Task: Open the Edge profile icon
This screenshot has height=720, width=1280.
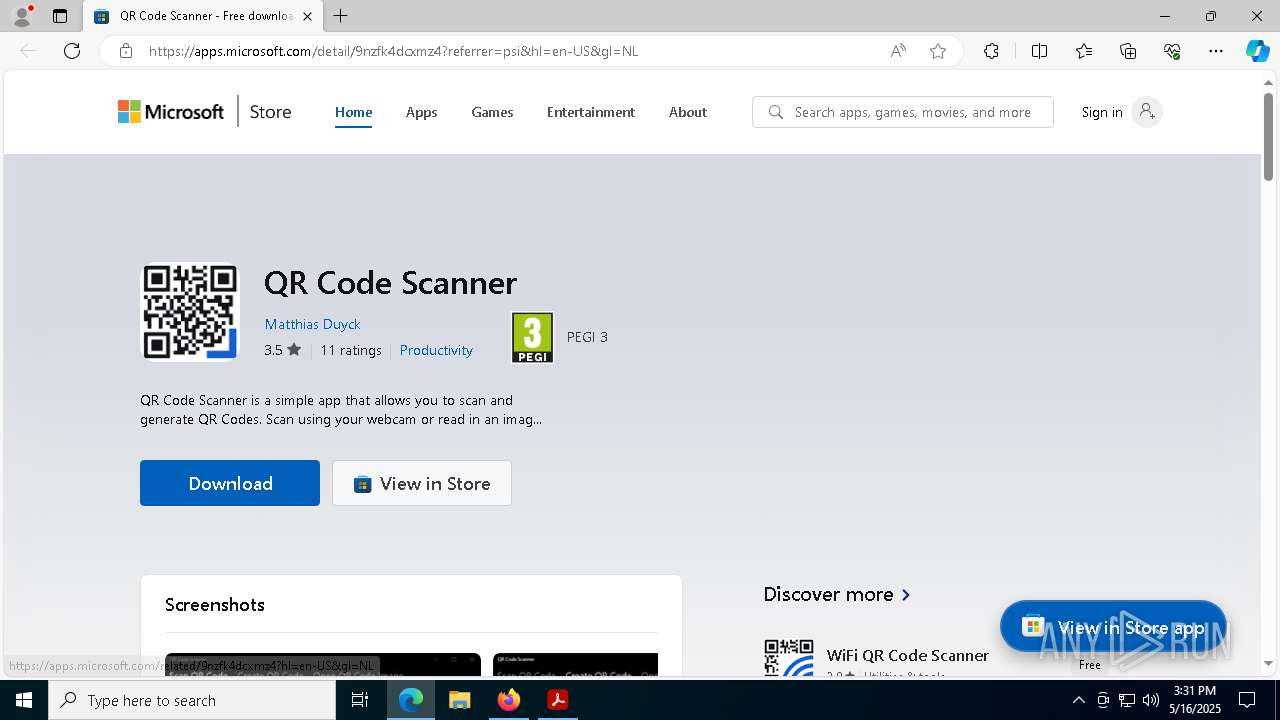Action: pos(22,16)
